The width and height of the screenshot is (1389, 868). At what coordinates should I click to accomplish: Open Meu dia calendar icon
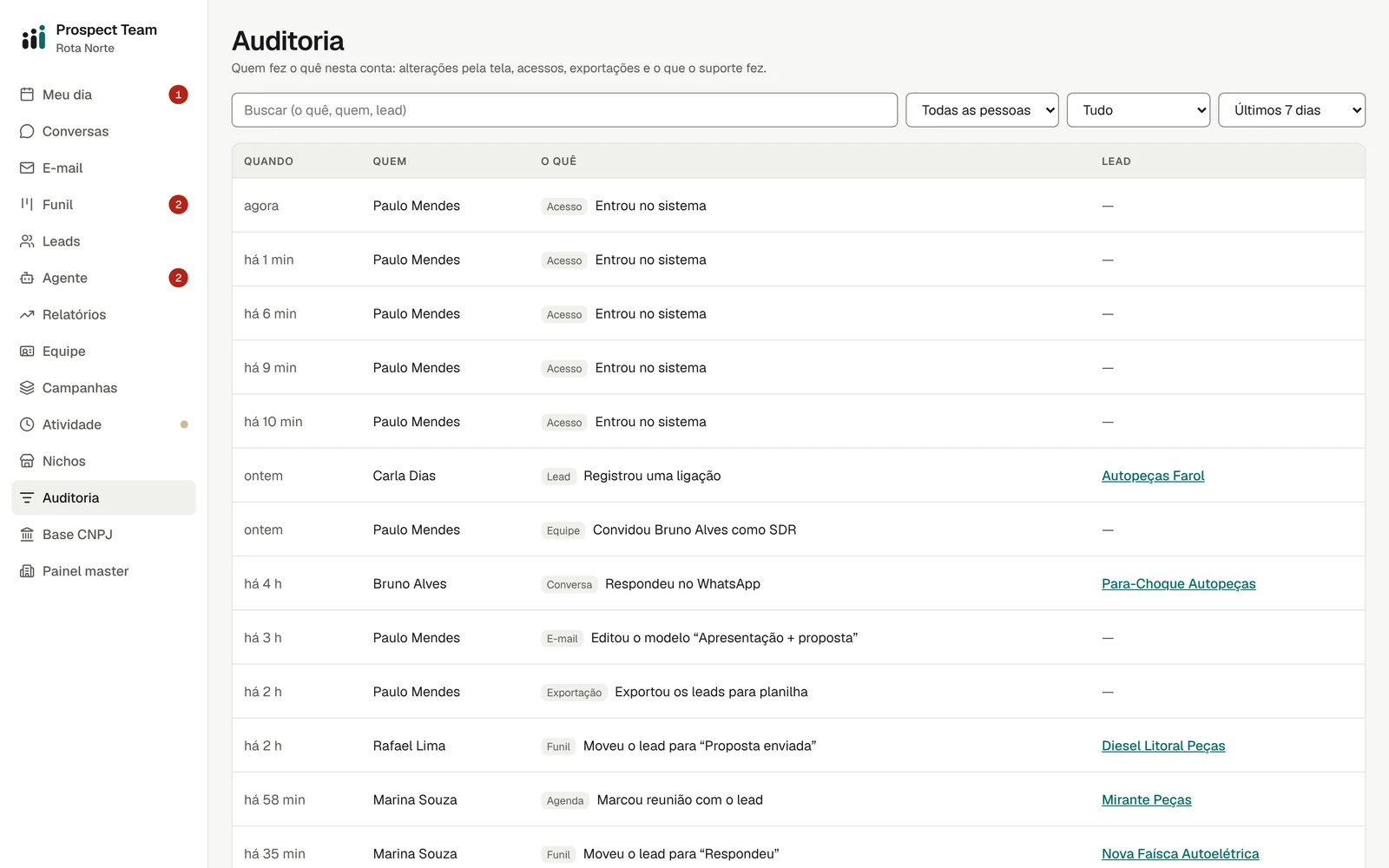27,95
